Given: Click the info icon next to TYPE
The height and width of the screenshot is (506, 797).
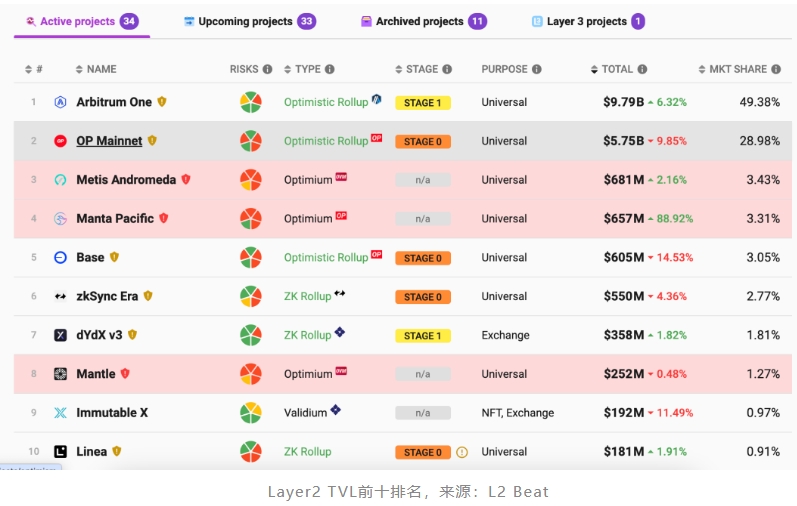Looking at the screenshot, I should 330,69.
